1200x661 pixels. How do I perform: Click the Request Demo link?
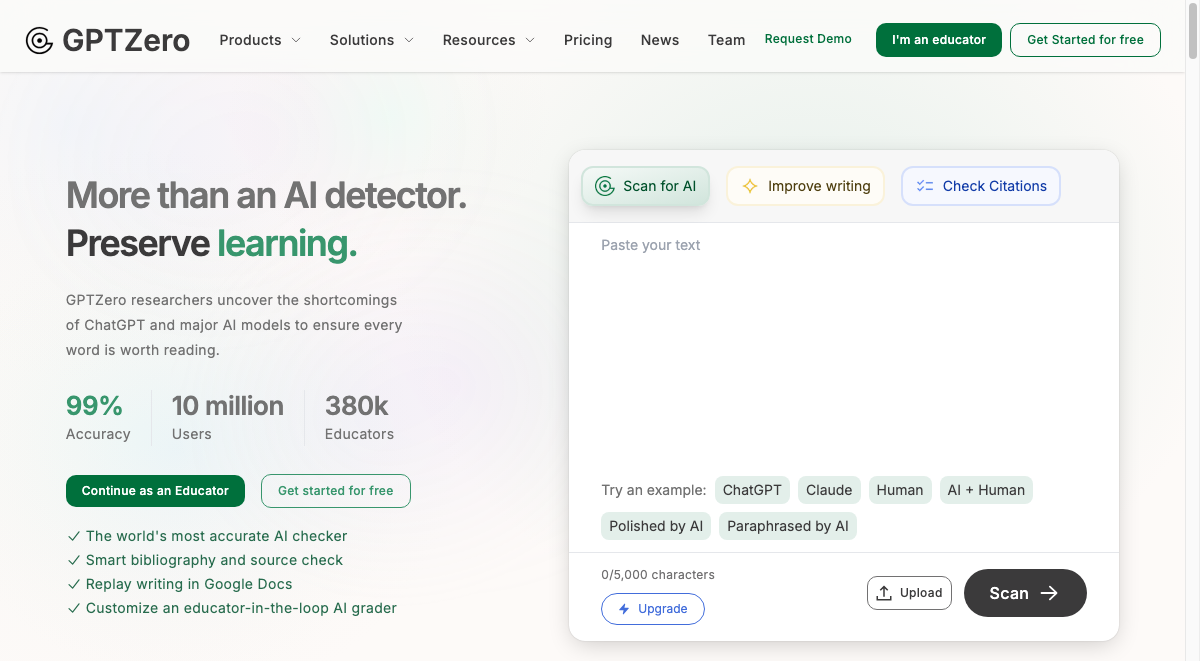(x=808, y=39)
